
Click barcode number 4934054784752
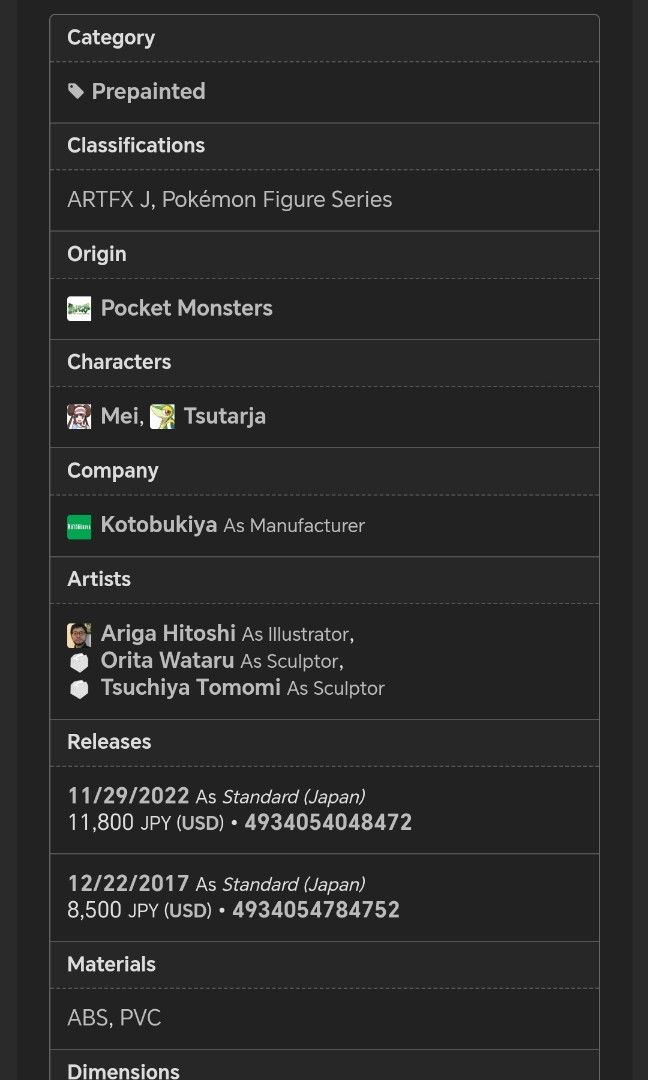(x=316, y=910)
